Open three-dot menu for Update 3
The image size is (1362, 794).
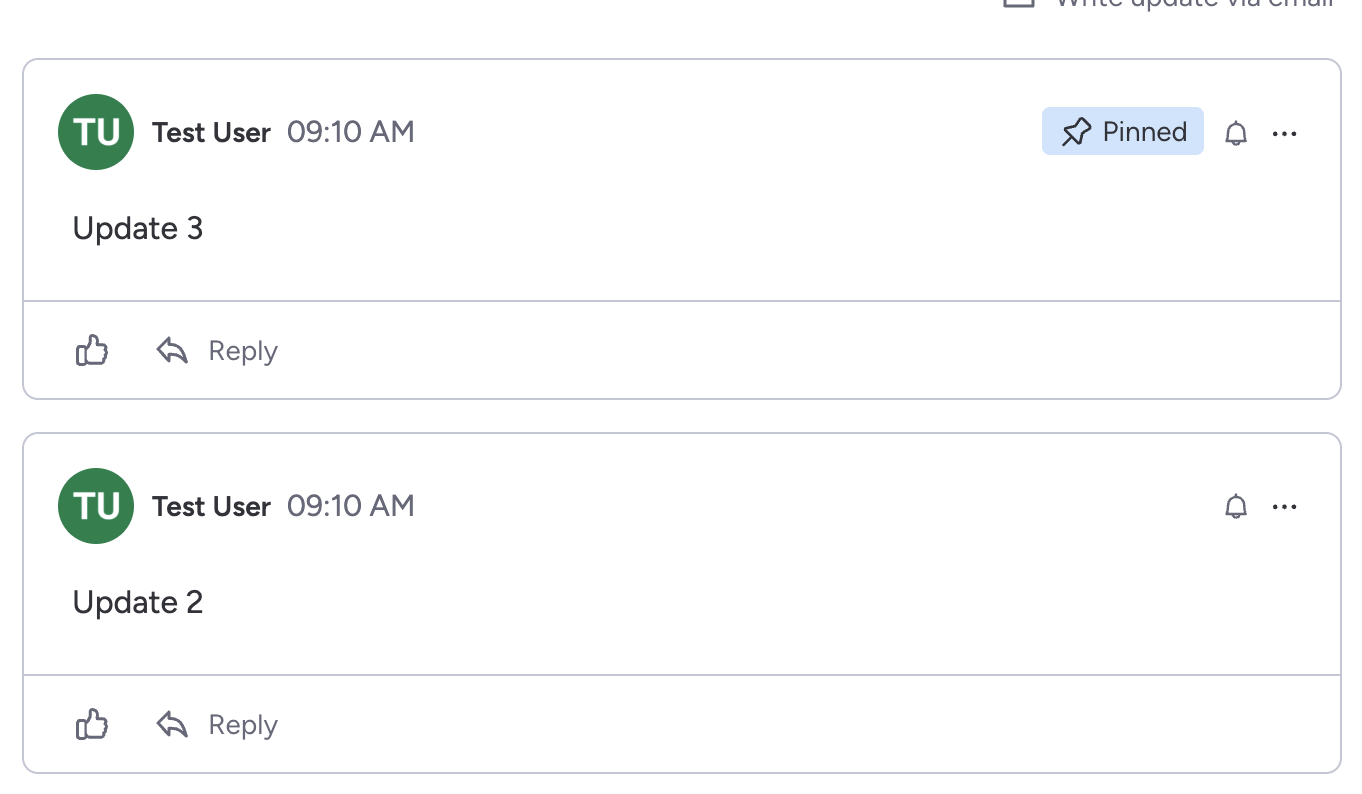(1285, 133)
